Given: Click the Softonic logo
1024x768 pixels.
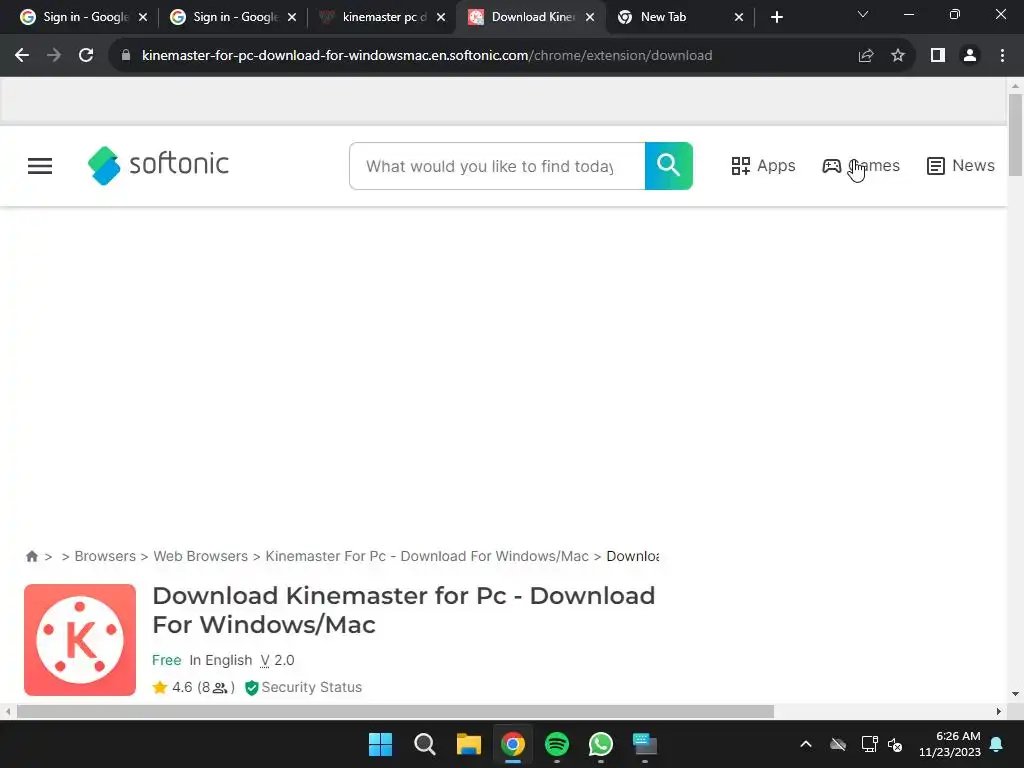Looking at the screenshot, I should point(158,165).
